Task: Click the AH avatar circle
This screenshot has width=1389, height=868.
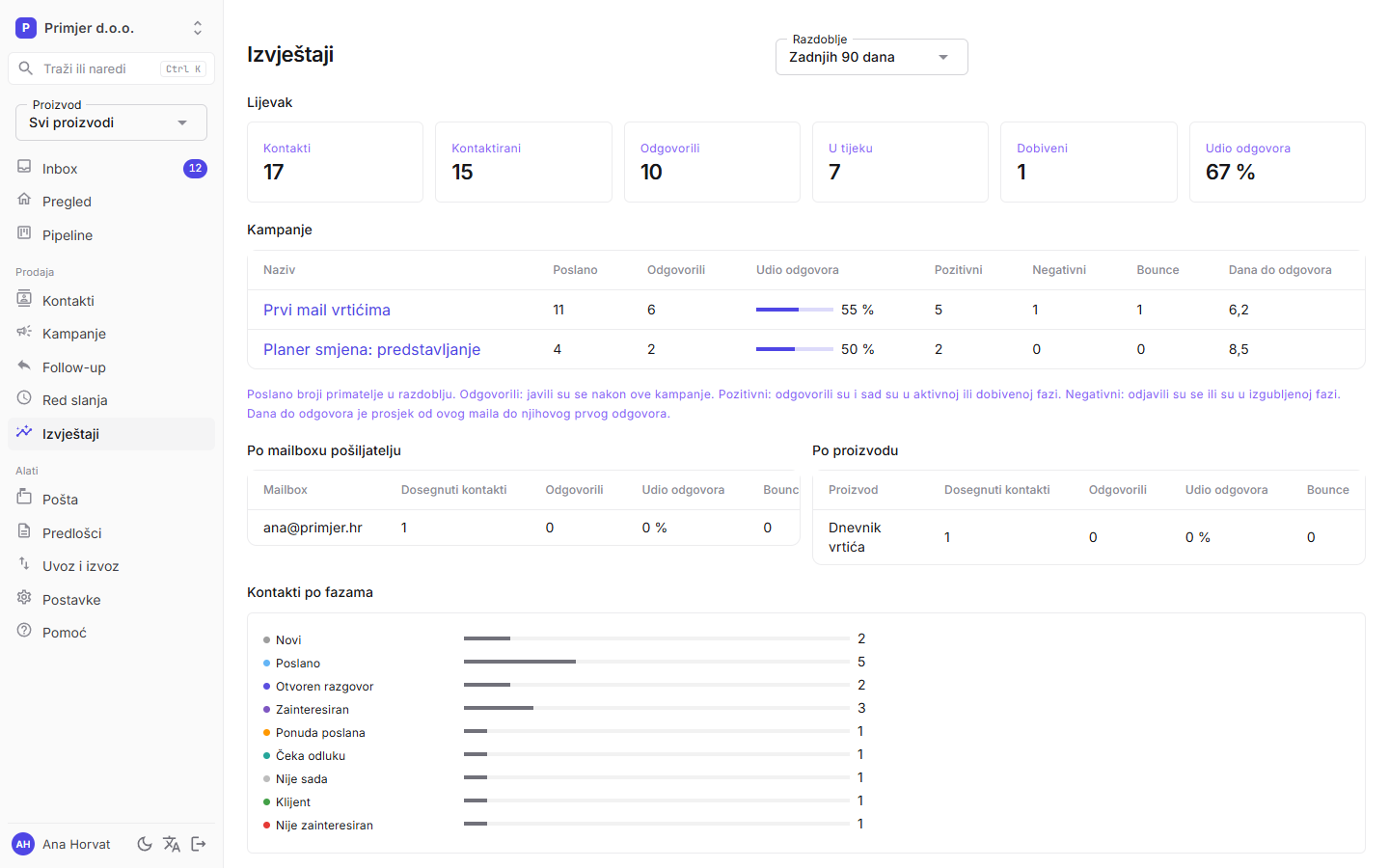Action: tap(23, 844)
